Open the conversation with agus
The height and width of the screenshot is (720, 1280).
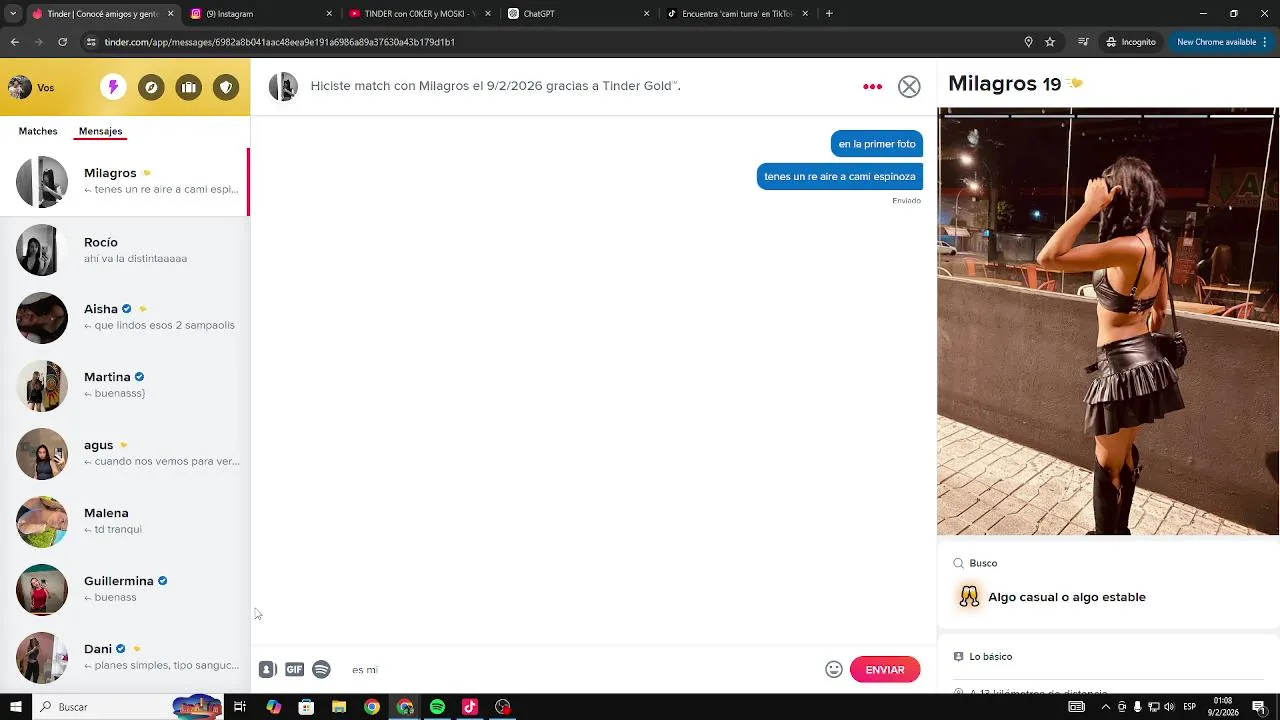(x=124, y=453)
